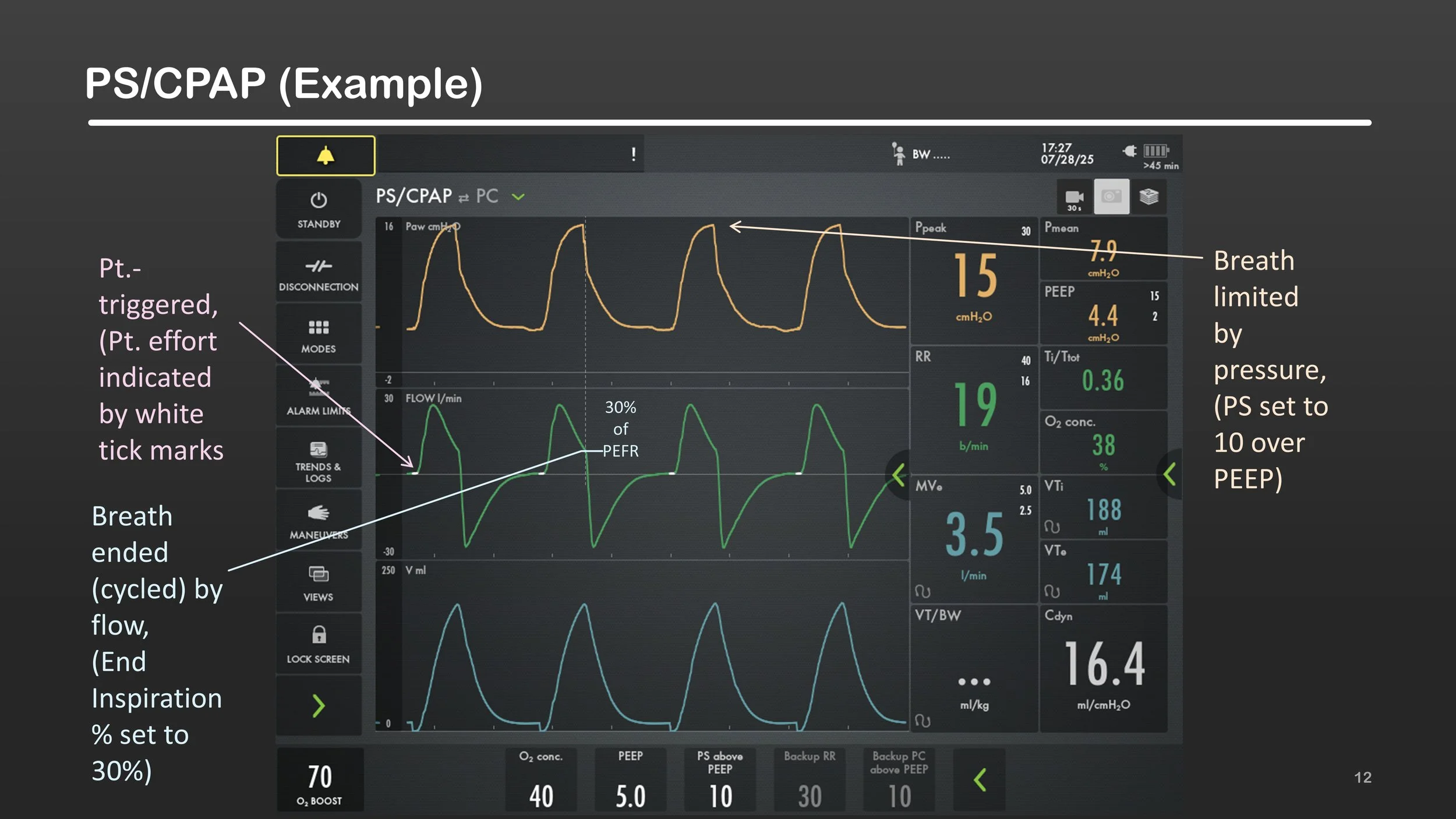Screen dimensions: 1456x819
Task: Adjust the O2 conc. 40 setting
Action: coord(540,780)
